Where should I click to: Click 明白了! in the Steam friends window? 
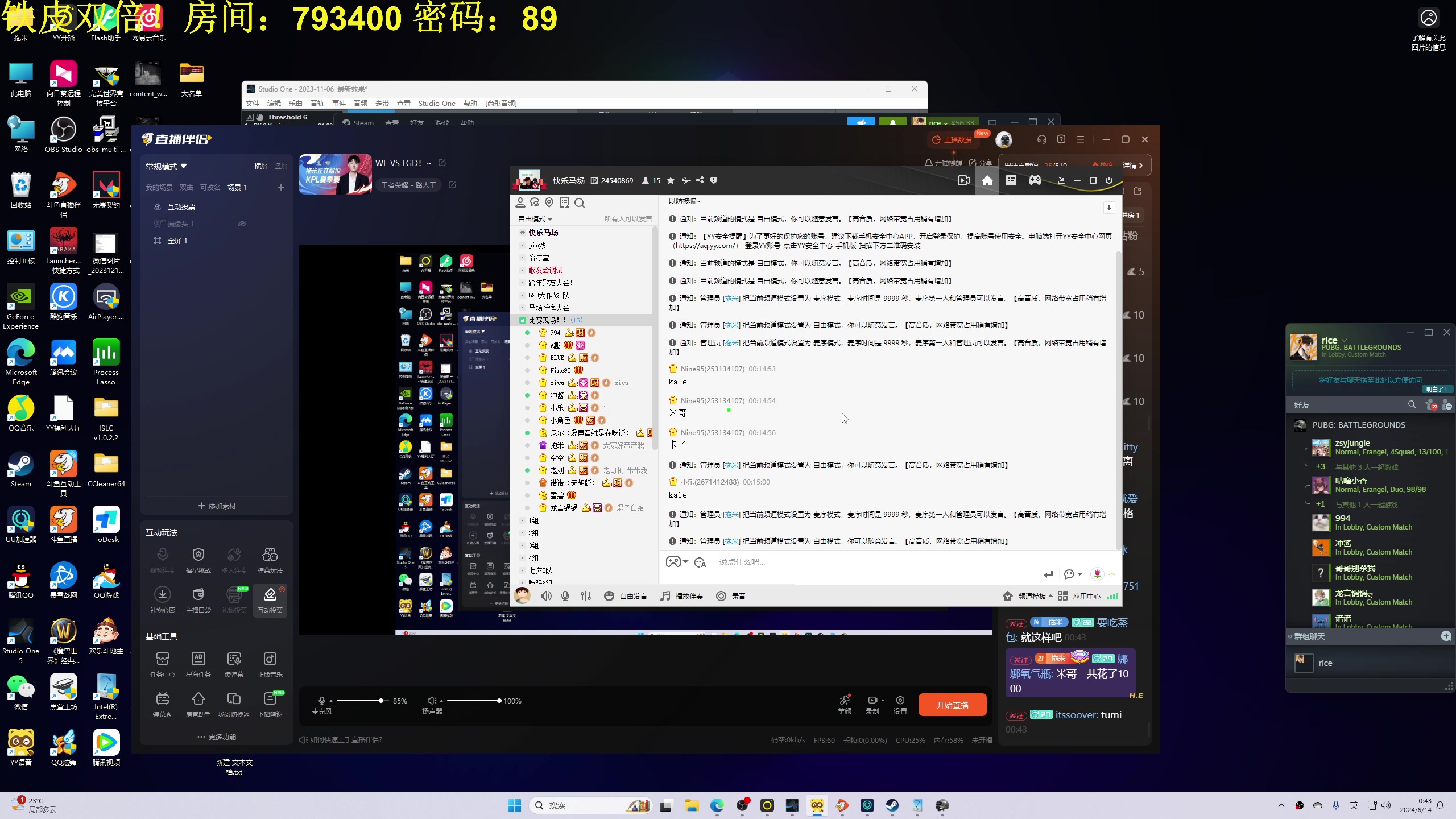(x=1436, y=389)
